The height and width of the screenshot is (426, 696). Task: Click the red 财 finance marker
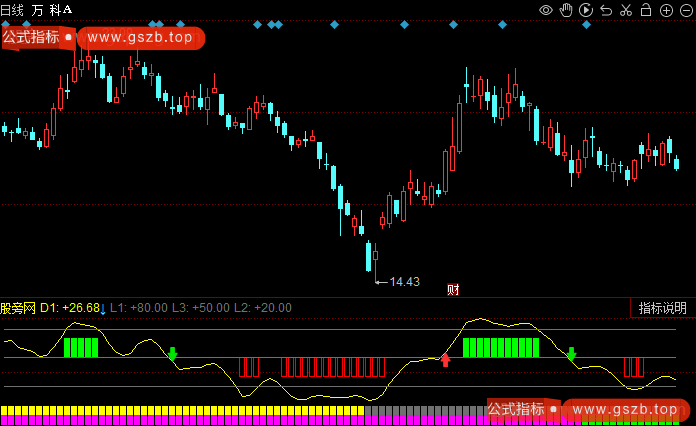point(453,290)
